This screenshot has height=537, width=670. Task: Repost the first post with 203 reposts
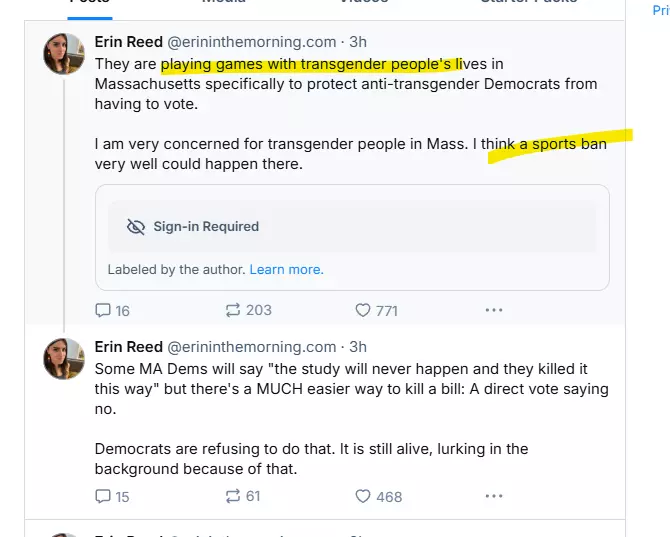[x=233, y=310]
